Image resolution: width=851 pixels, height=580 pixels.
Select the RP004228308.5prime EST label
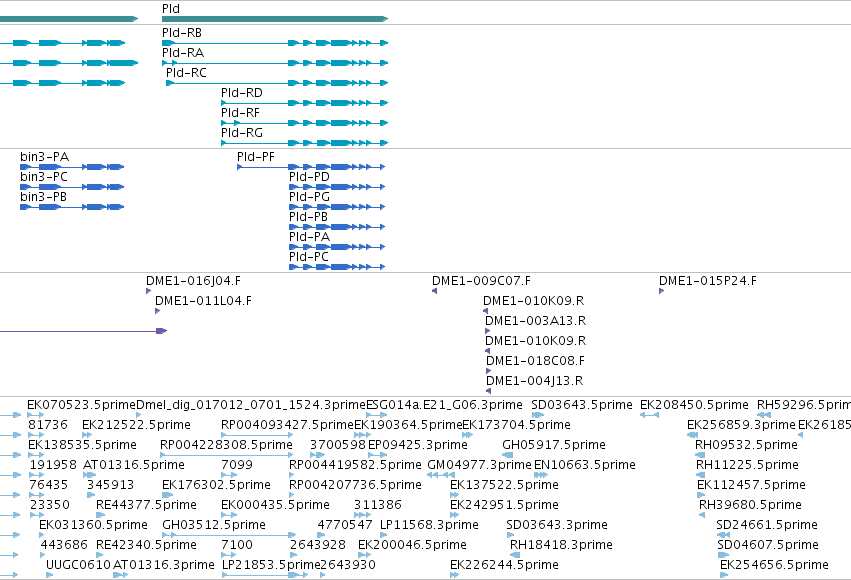(x=226, y=445)
